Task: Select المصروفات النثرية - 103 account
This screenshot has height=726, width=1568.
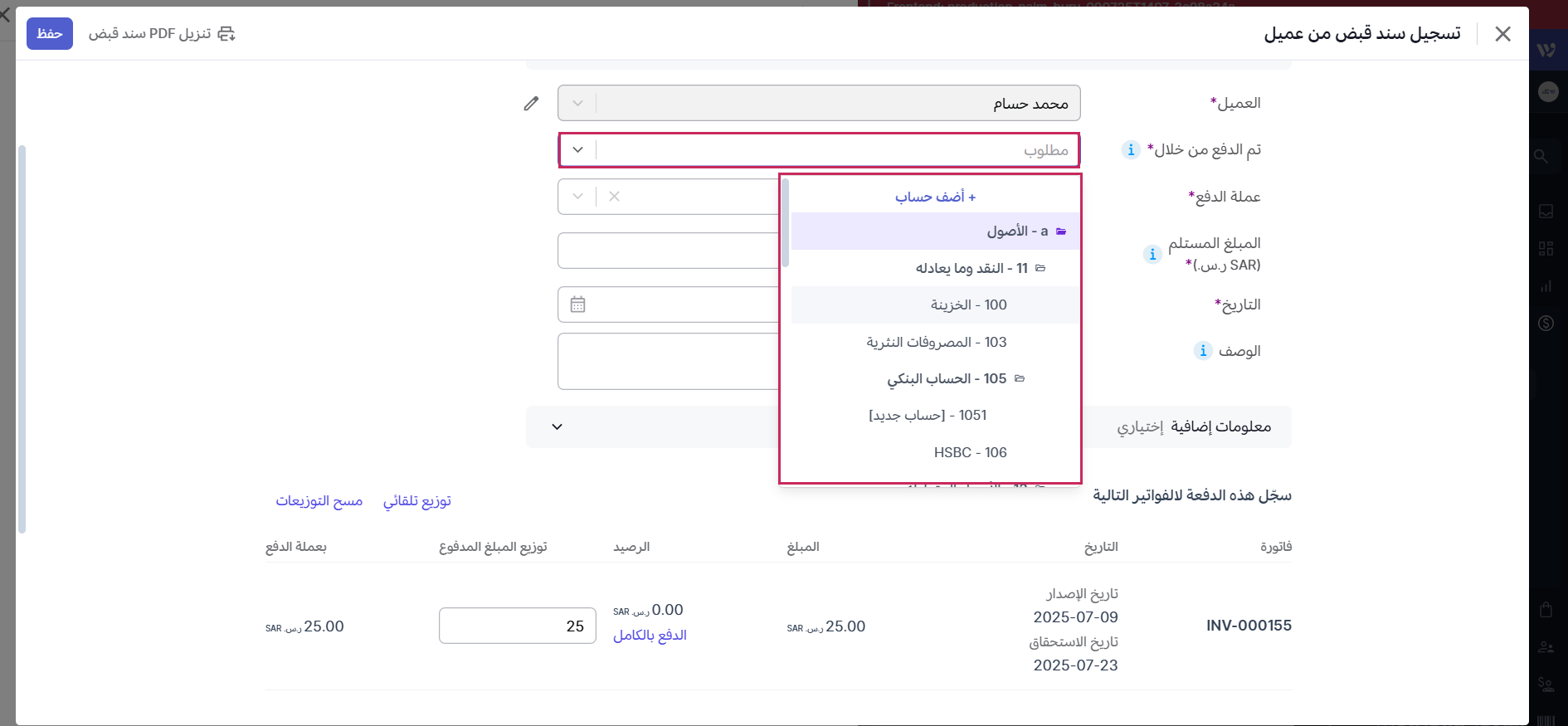Action: click(x=936, y=342)
